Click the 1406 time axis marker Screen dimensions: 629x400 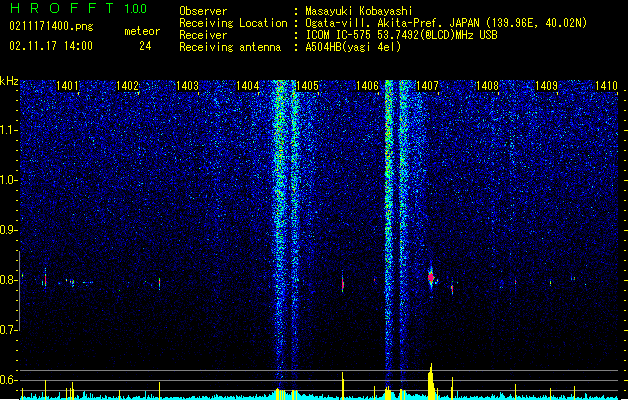[x=367, y=86]
